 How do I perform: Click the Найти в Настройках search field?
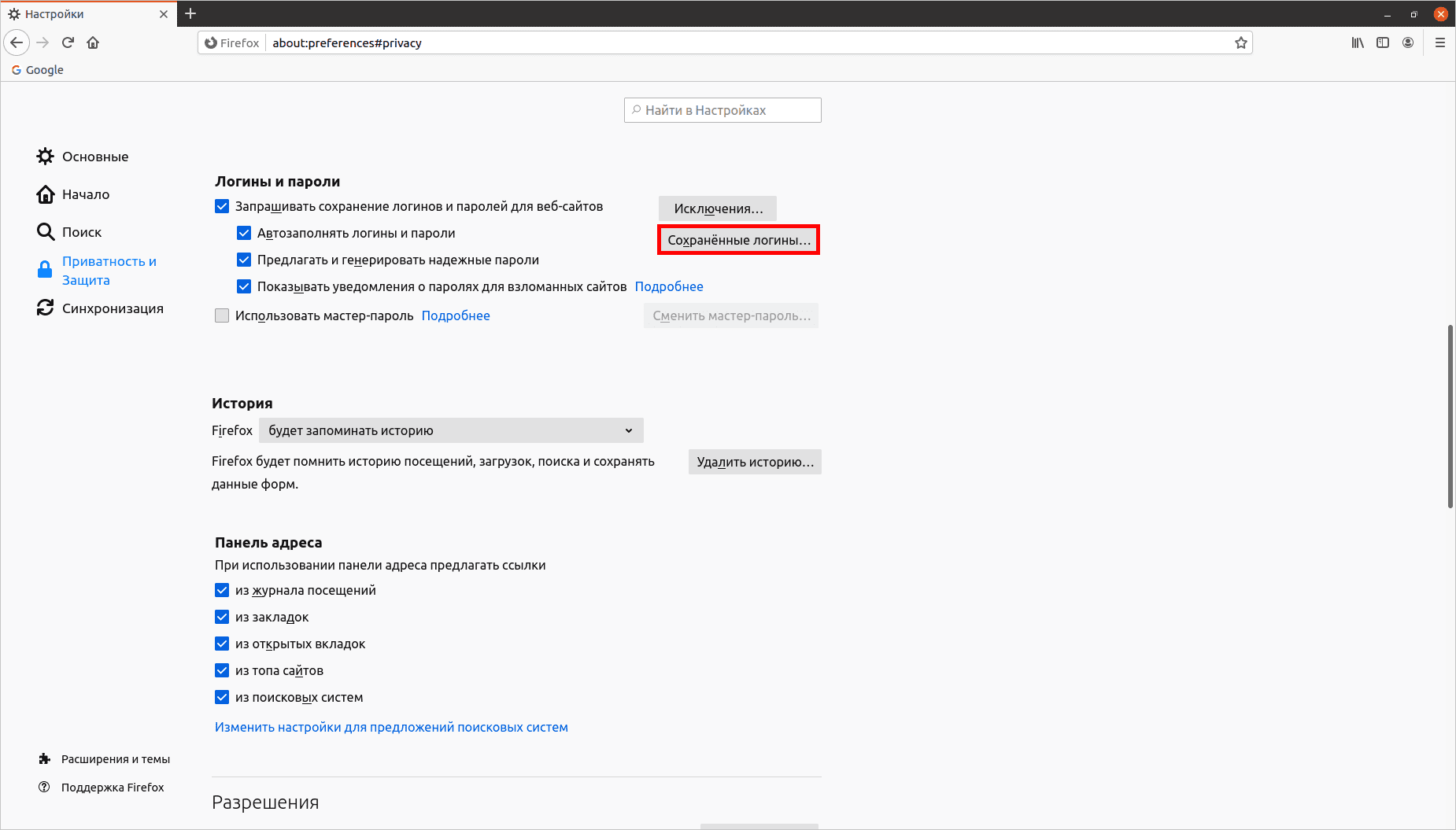tap(722, 110)
